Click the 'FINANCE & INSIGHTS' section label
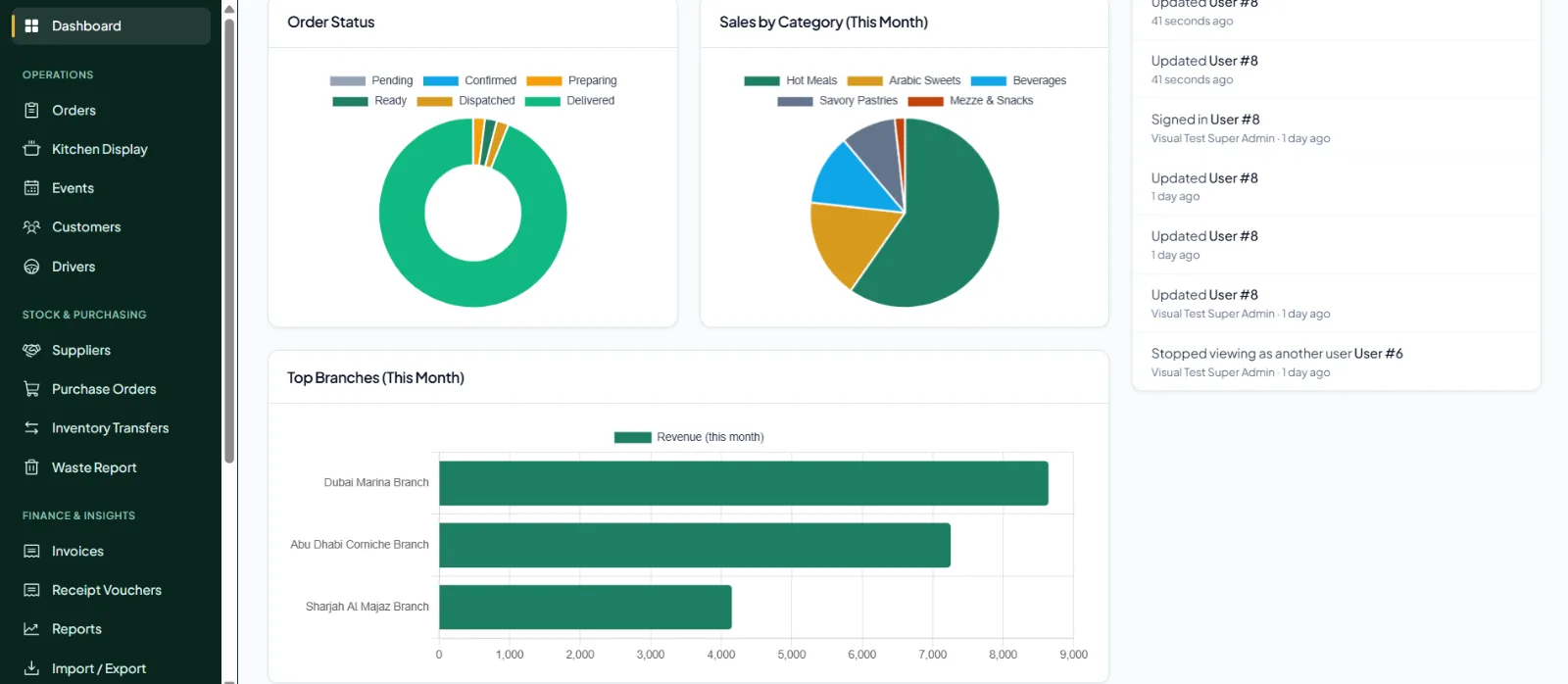 (x=78, y=516)
